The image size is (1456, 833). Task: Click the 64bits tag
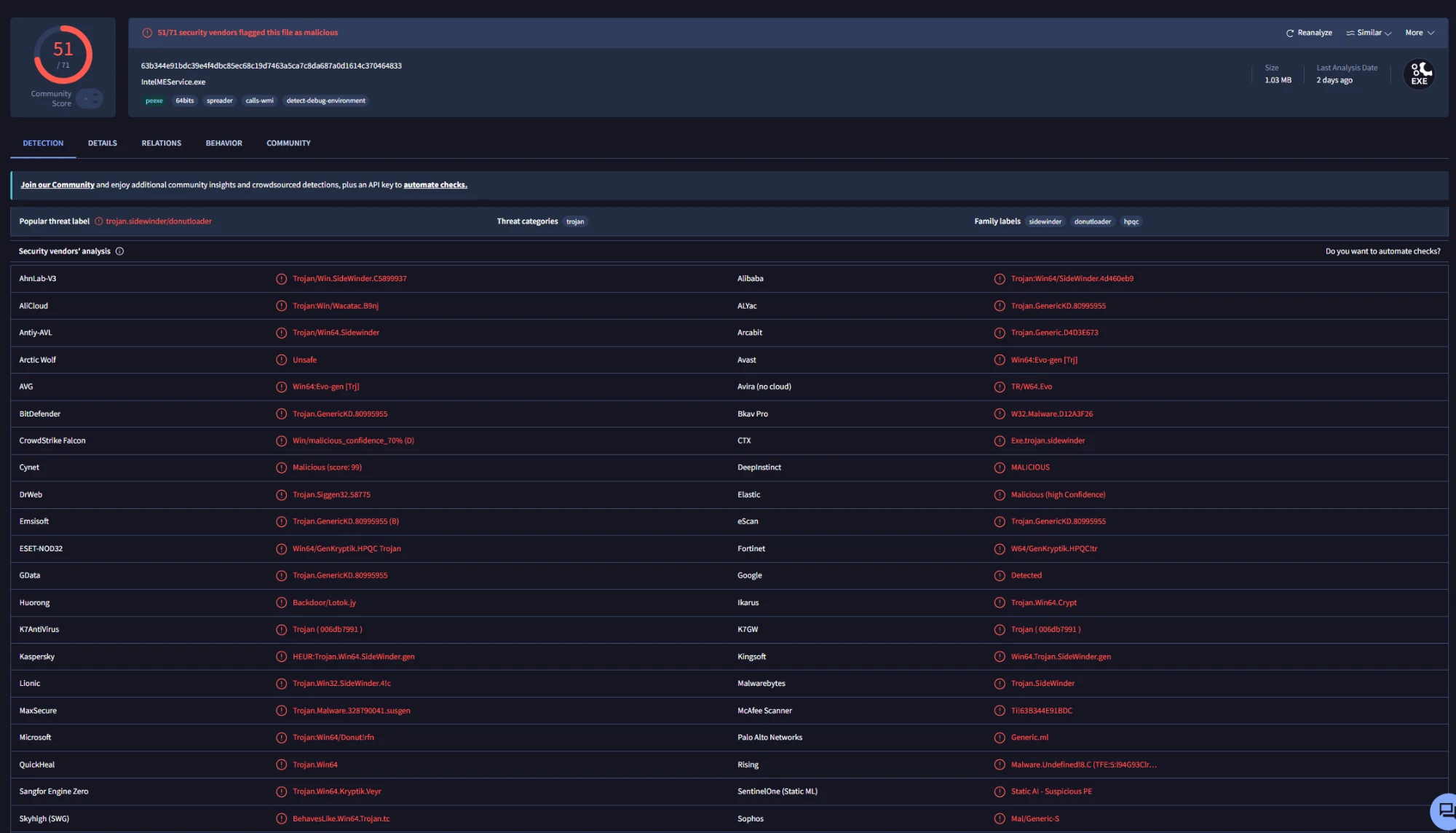coord(185,100)
